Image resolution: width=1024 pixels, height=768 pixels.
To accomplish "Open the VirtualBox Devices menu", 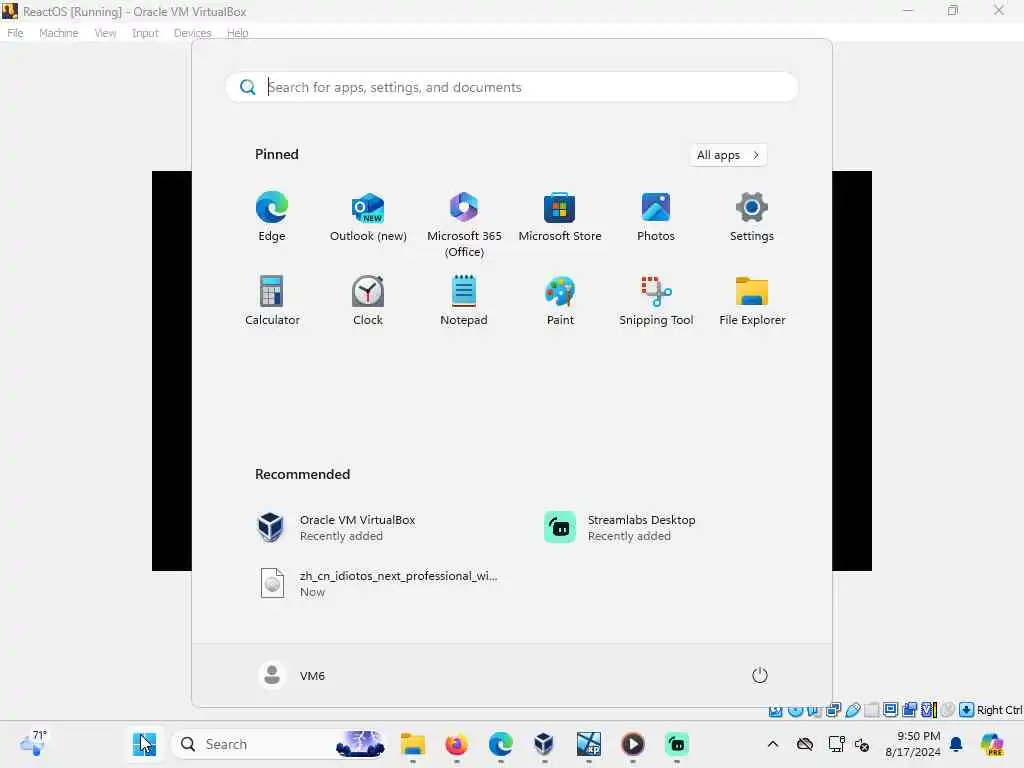I will tap(193, 33).
